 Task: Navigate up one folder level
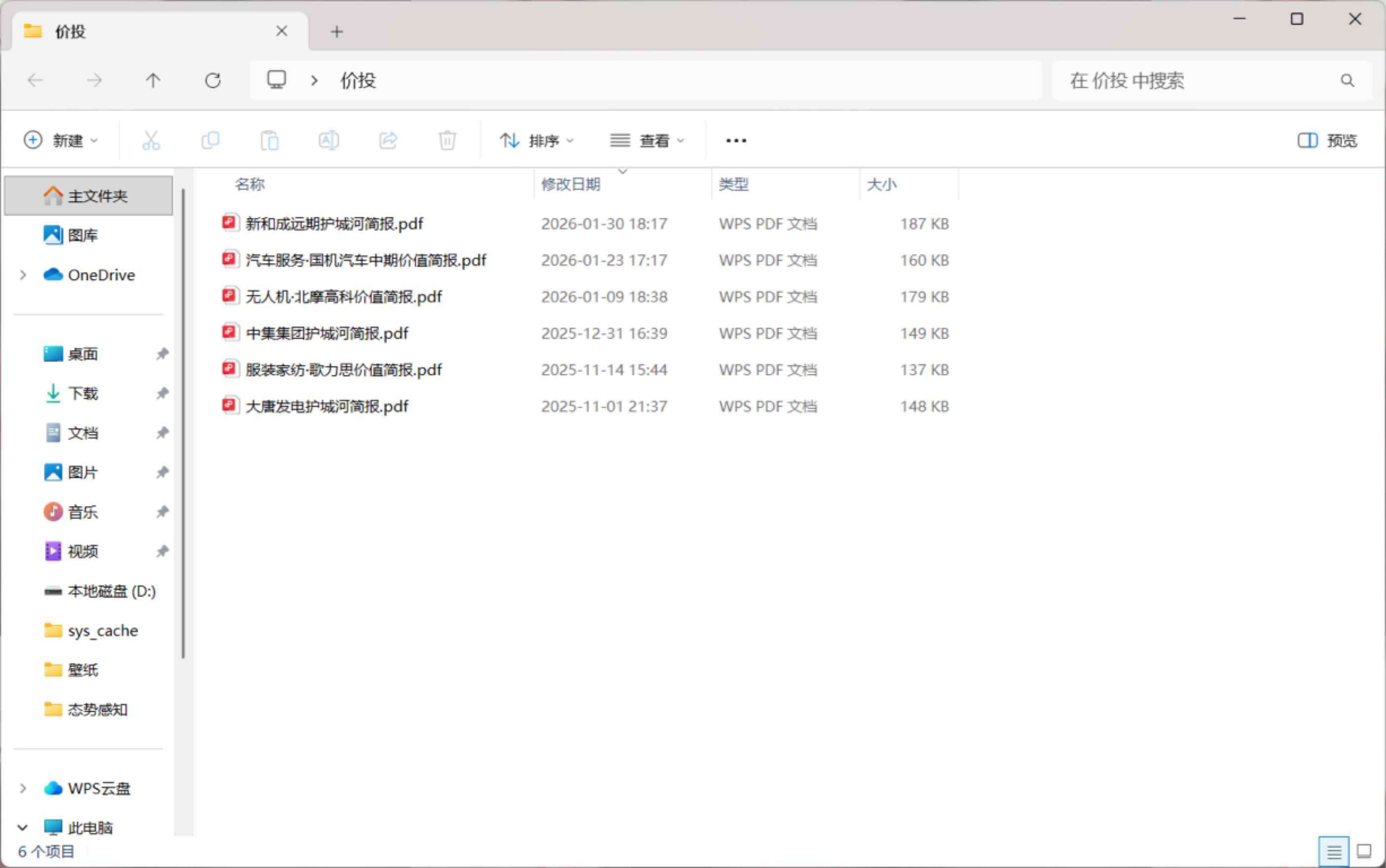[153, 80]
